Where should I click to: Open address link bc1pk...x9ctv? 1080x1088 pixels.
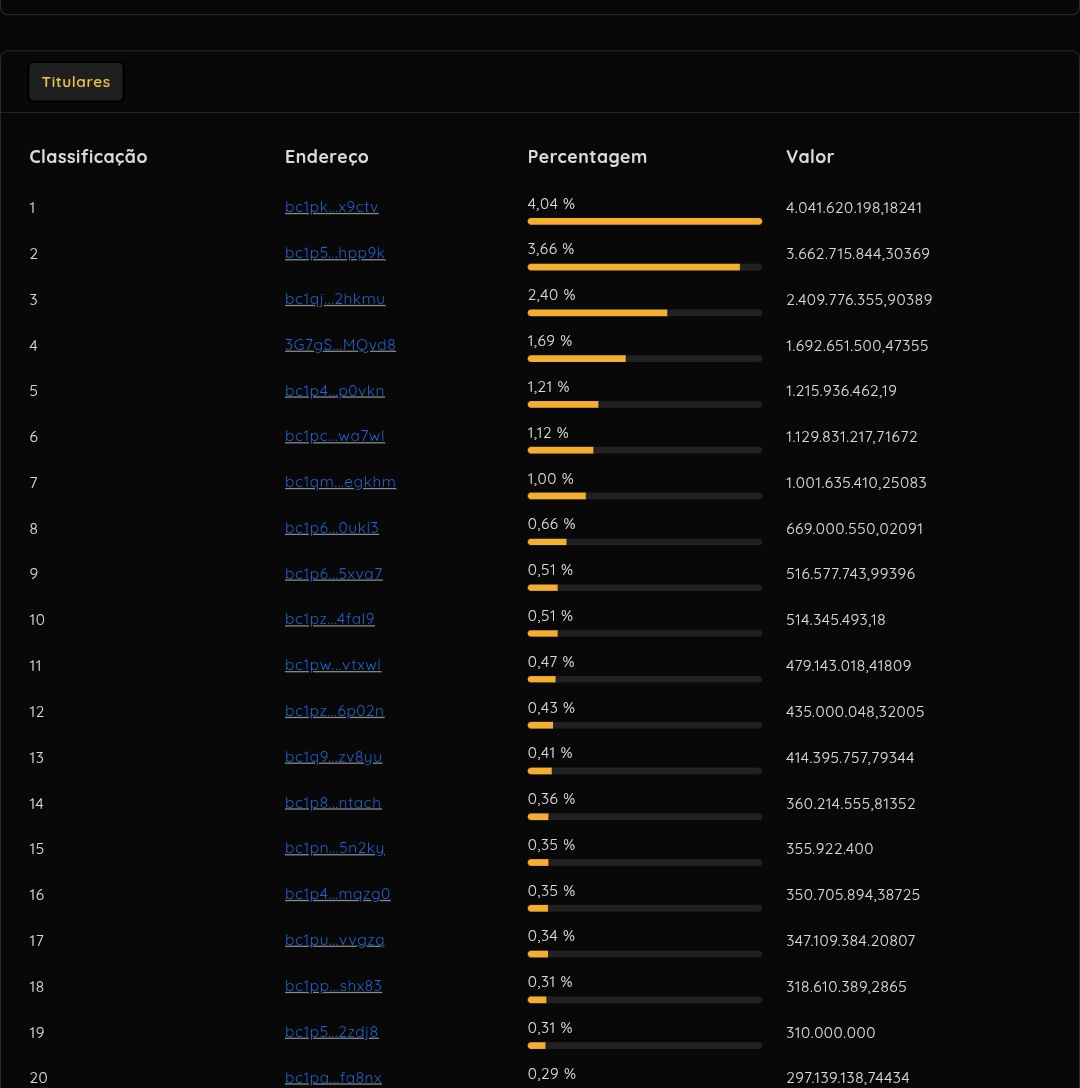[x=332, y=207]
